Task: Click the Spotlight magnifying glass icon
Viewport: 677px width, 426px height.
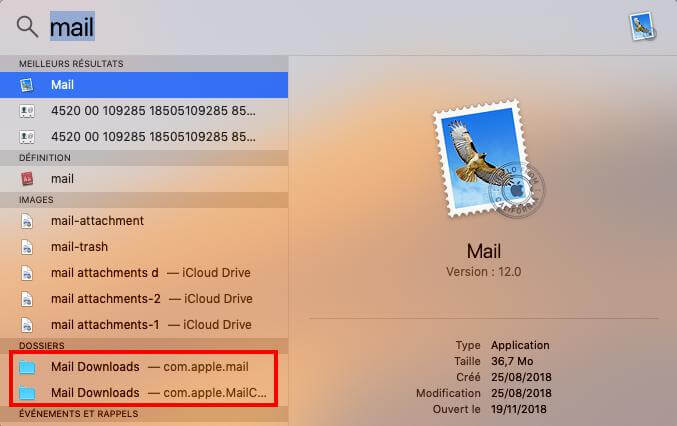Action: (27, 27)
